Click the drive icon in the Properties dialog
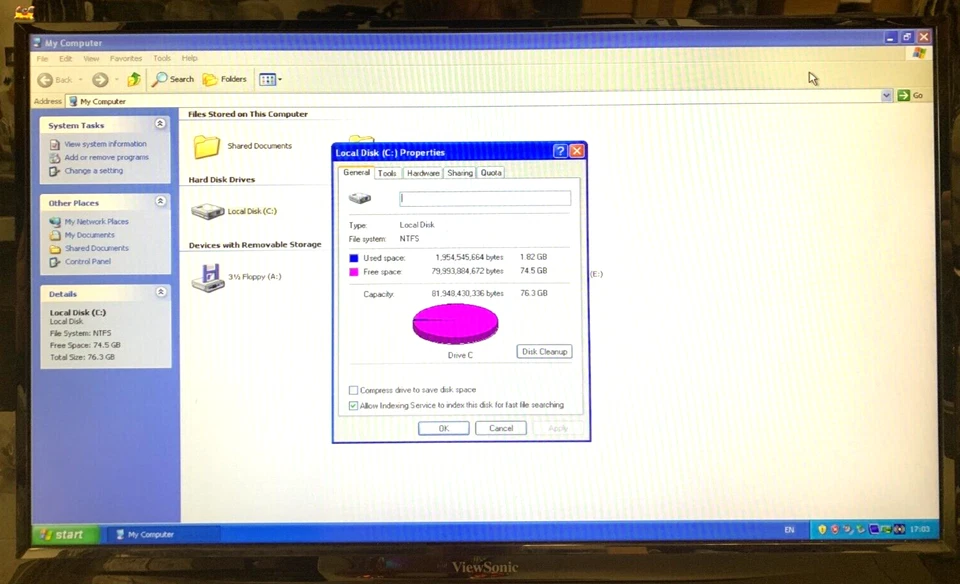 tap(360, 197)
